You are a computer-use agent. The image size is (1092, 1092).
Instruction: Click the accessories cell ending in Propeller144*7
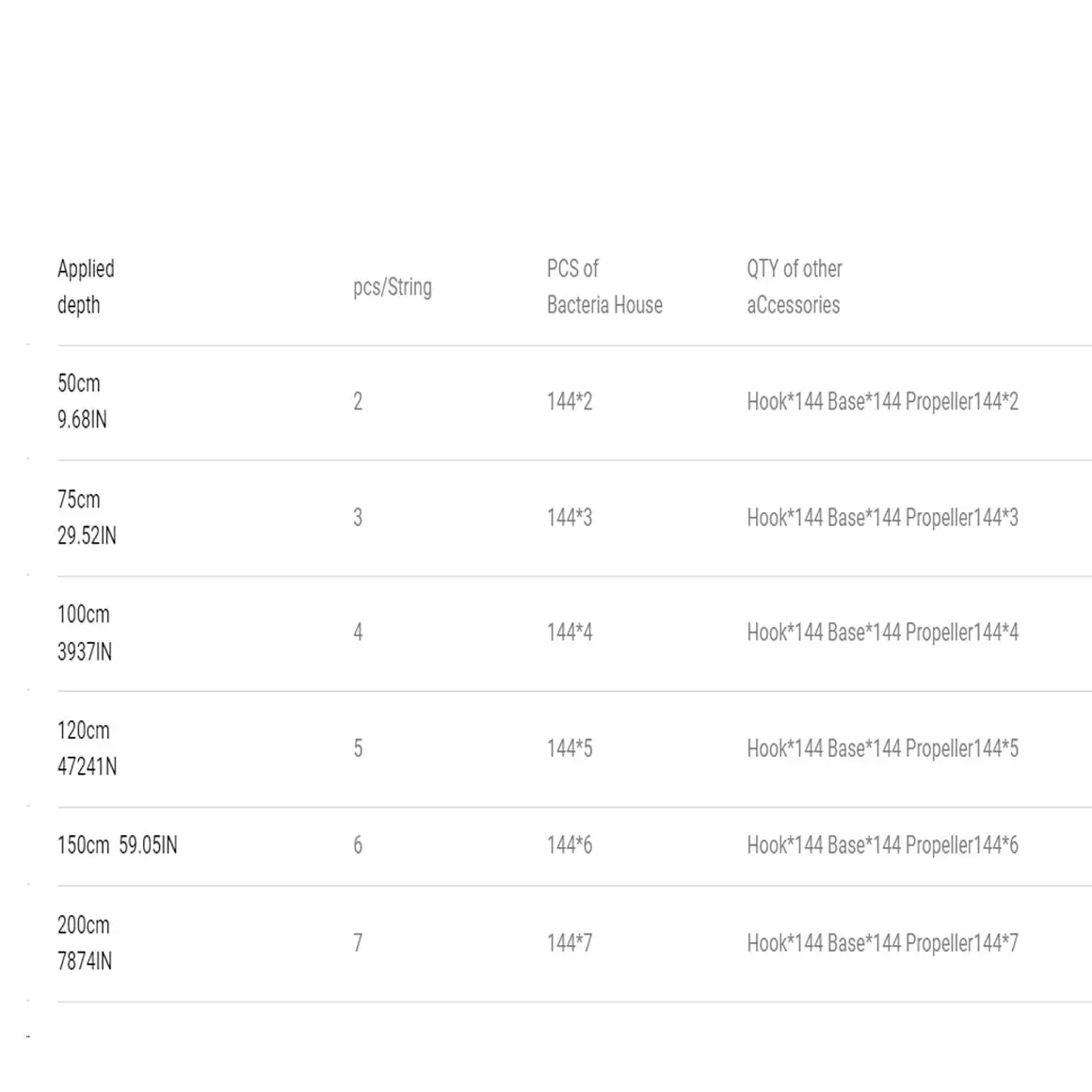882,942
